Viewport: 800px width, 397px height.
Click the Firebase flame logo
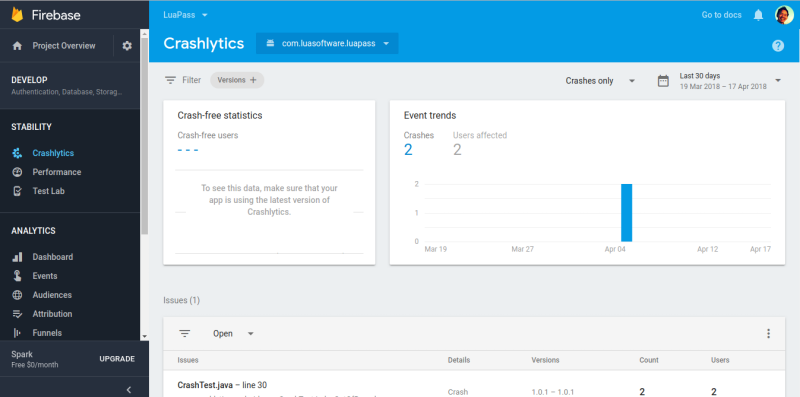point(17,15)
